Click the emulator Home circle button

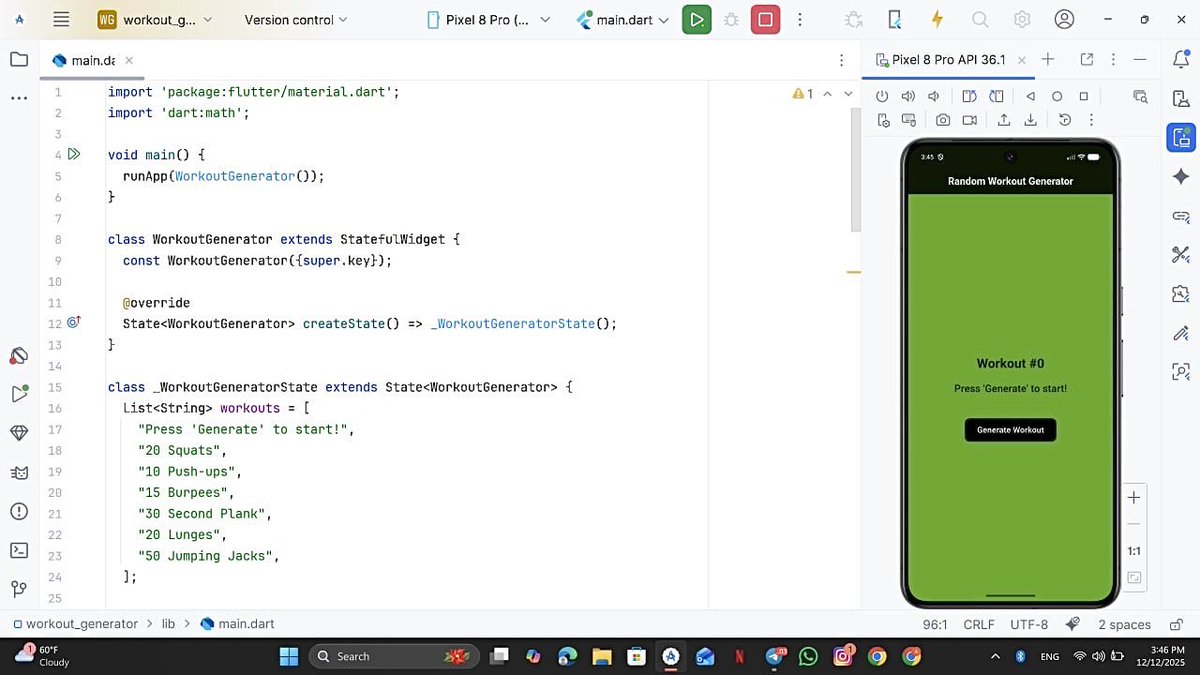1057,96
